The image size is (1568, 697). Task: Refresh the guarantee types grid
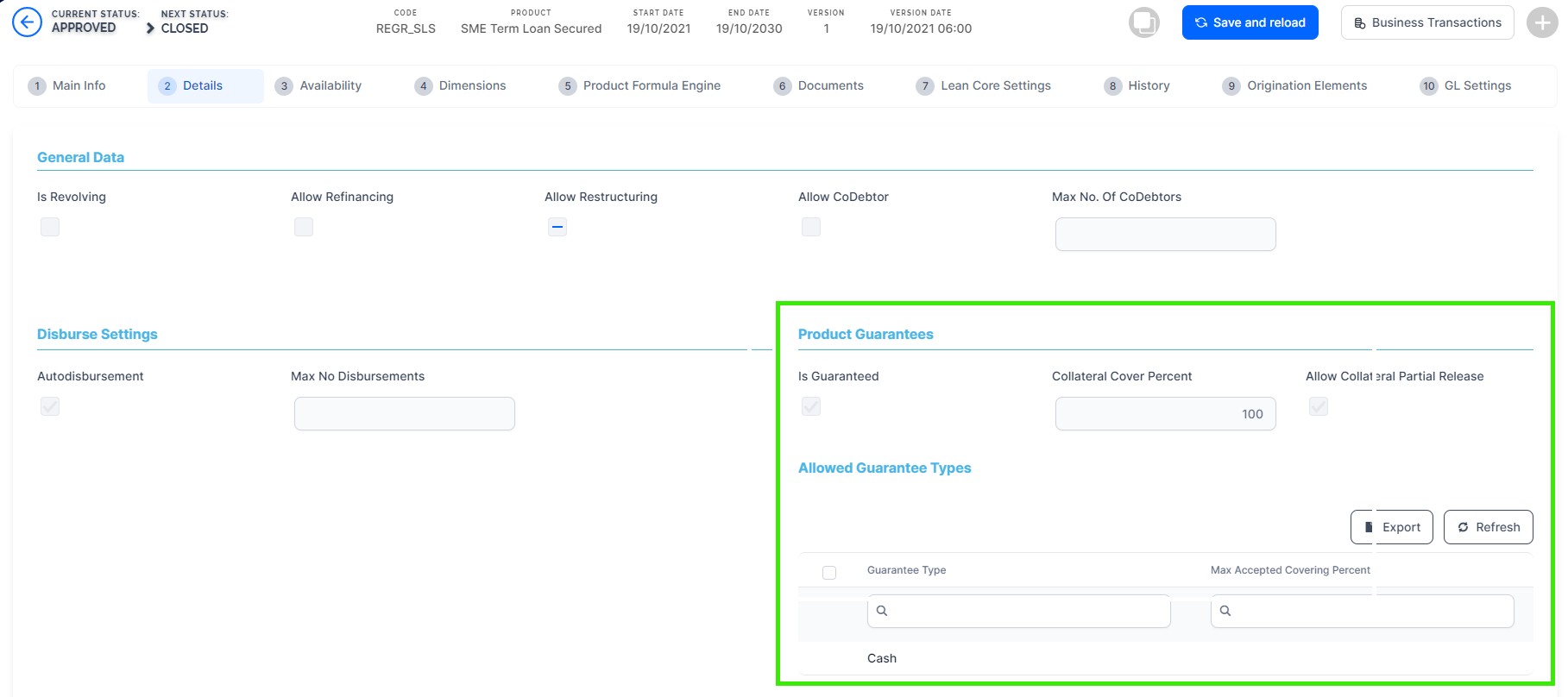point(1488,527)
